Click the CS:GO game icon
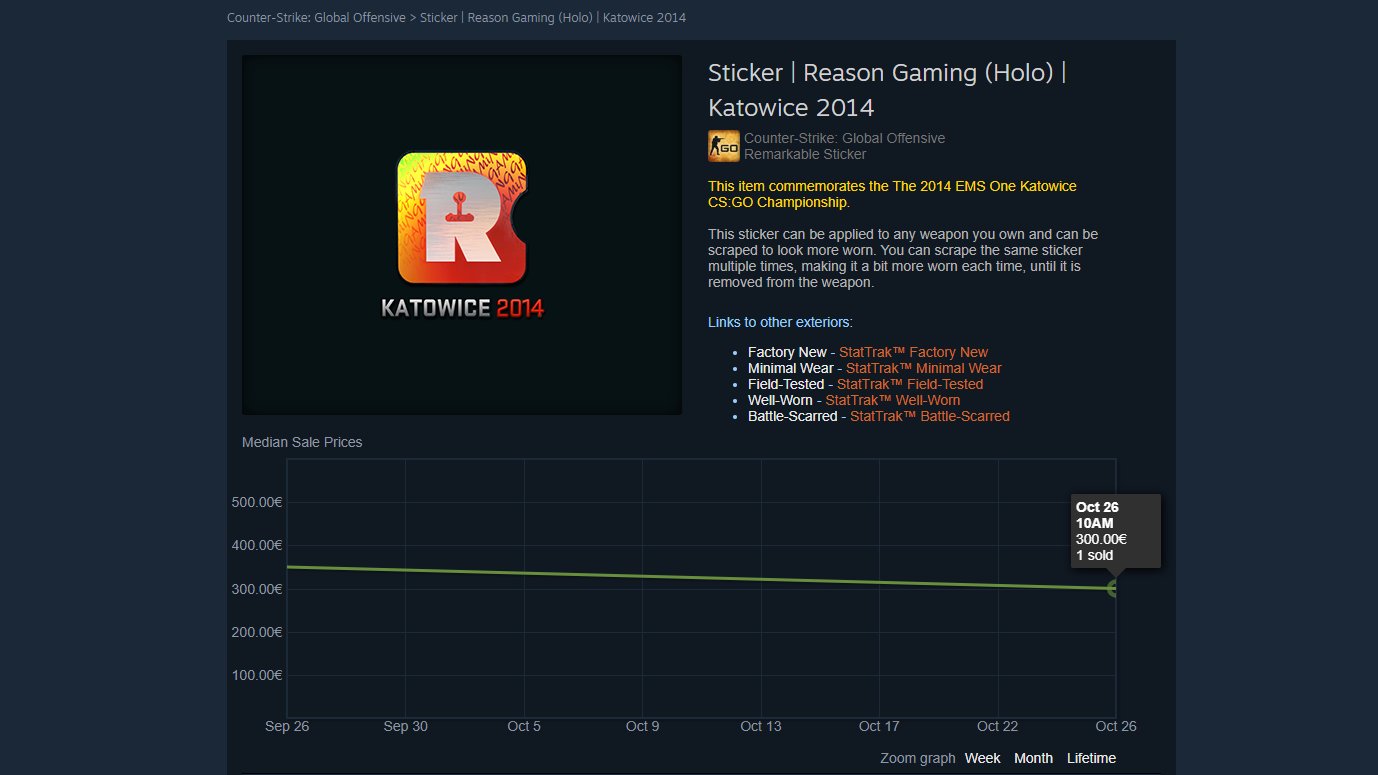 (x=724, y=146)
